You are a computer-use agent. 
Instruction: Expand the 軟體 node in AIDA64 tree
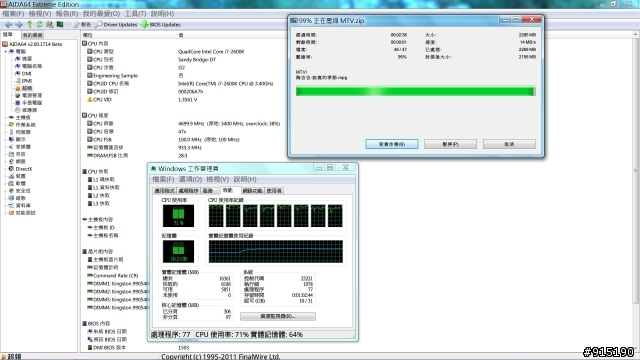tap(5, 183)
